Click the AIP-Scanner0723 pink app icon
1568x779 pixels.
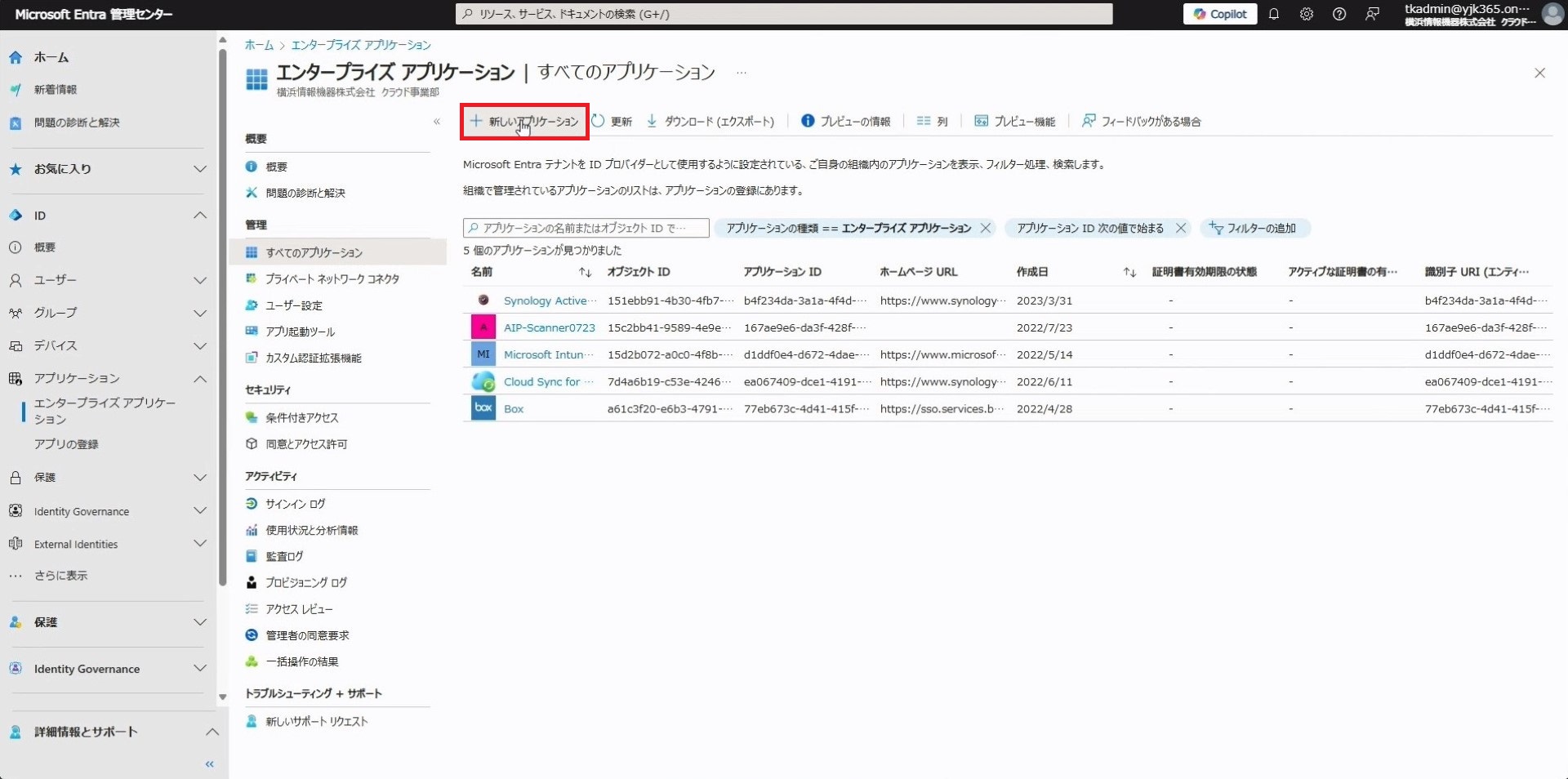click(x=483, y=327)
